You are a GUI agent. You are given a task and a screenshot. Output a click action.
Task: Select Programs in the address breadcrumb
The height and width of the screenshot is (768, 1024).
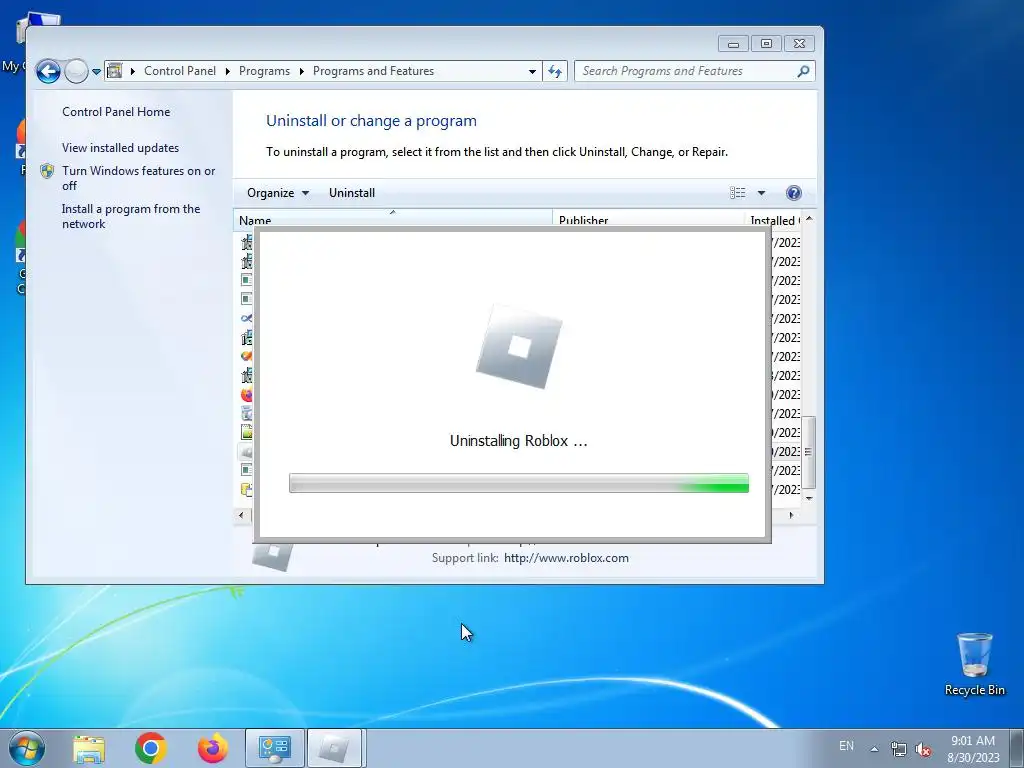pos(264,71)
